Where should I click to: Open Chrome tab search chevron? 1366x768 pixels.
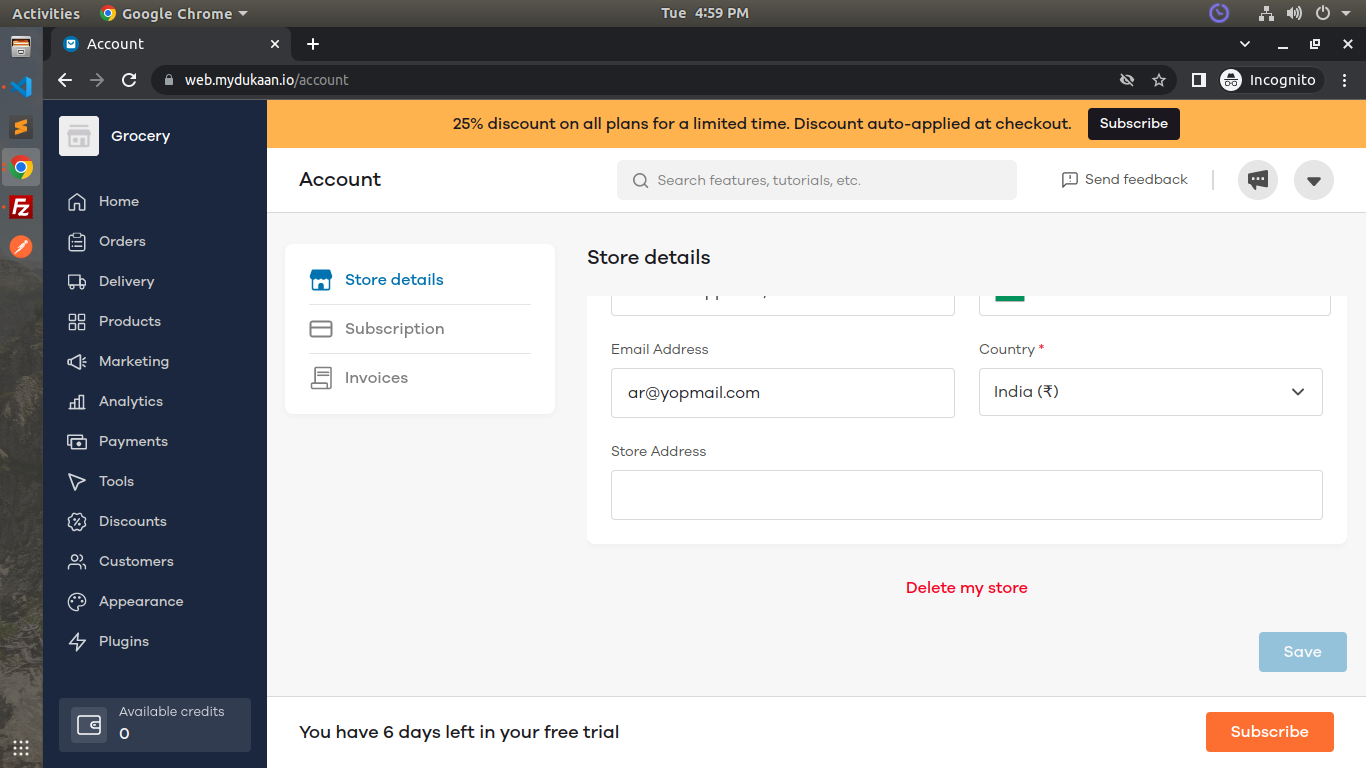(1245, 44)
